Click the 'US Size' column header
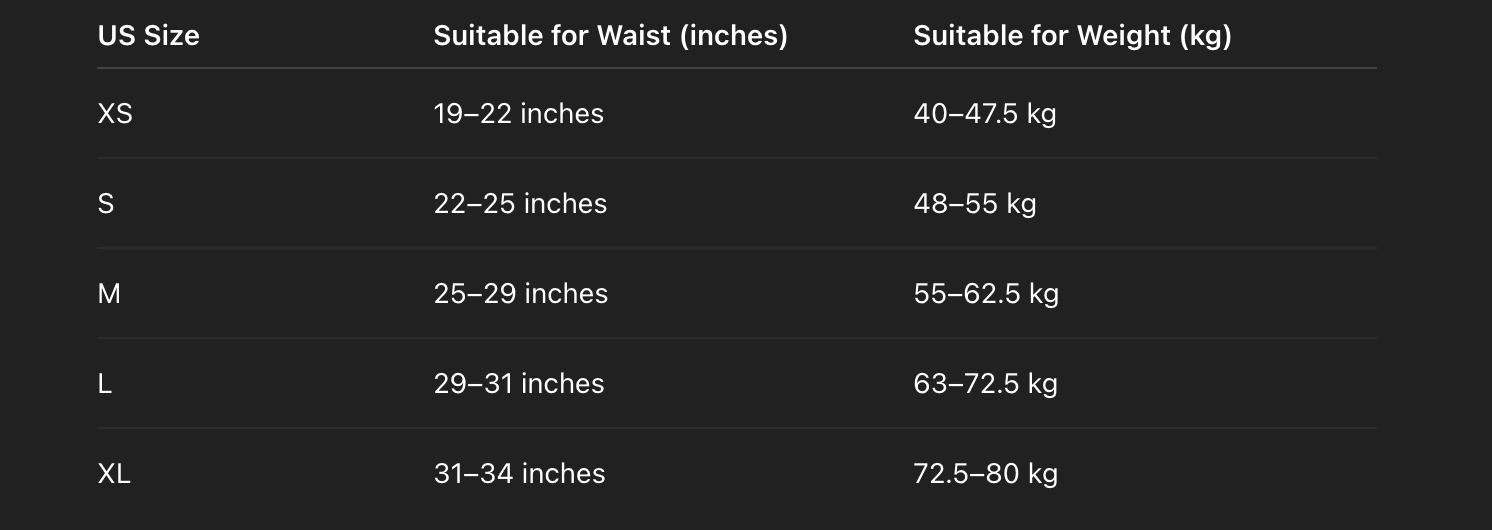The width and height of the screenshot is (1492, 530). tap(148, 36)
